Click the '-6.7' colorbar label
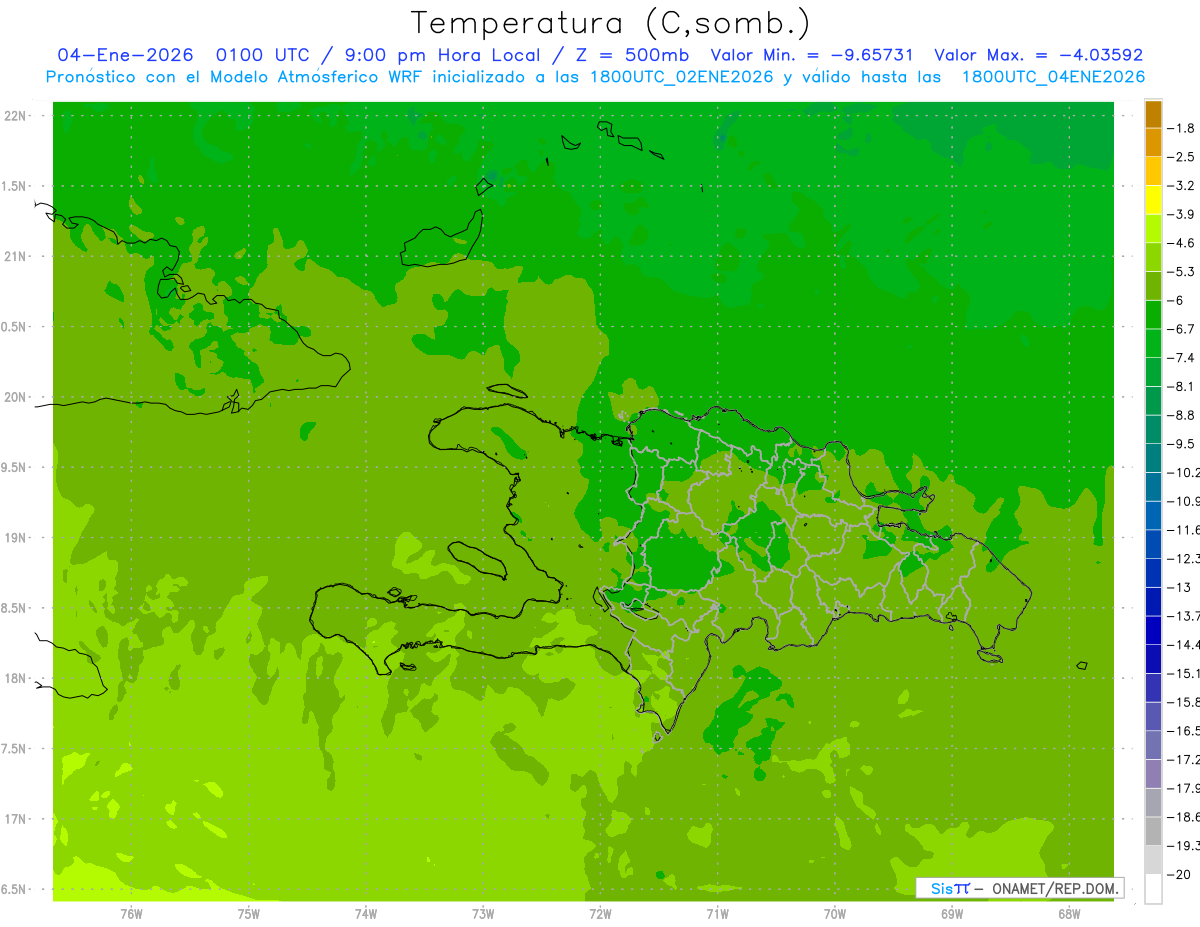 [1181, 329]
